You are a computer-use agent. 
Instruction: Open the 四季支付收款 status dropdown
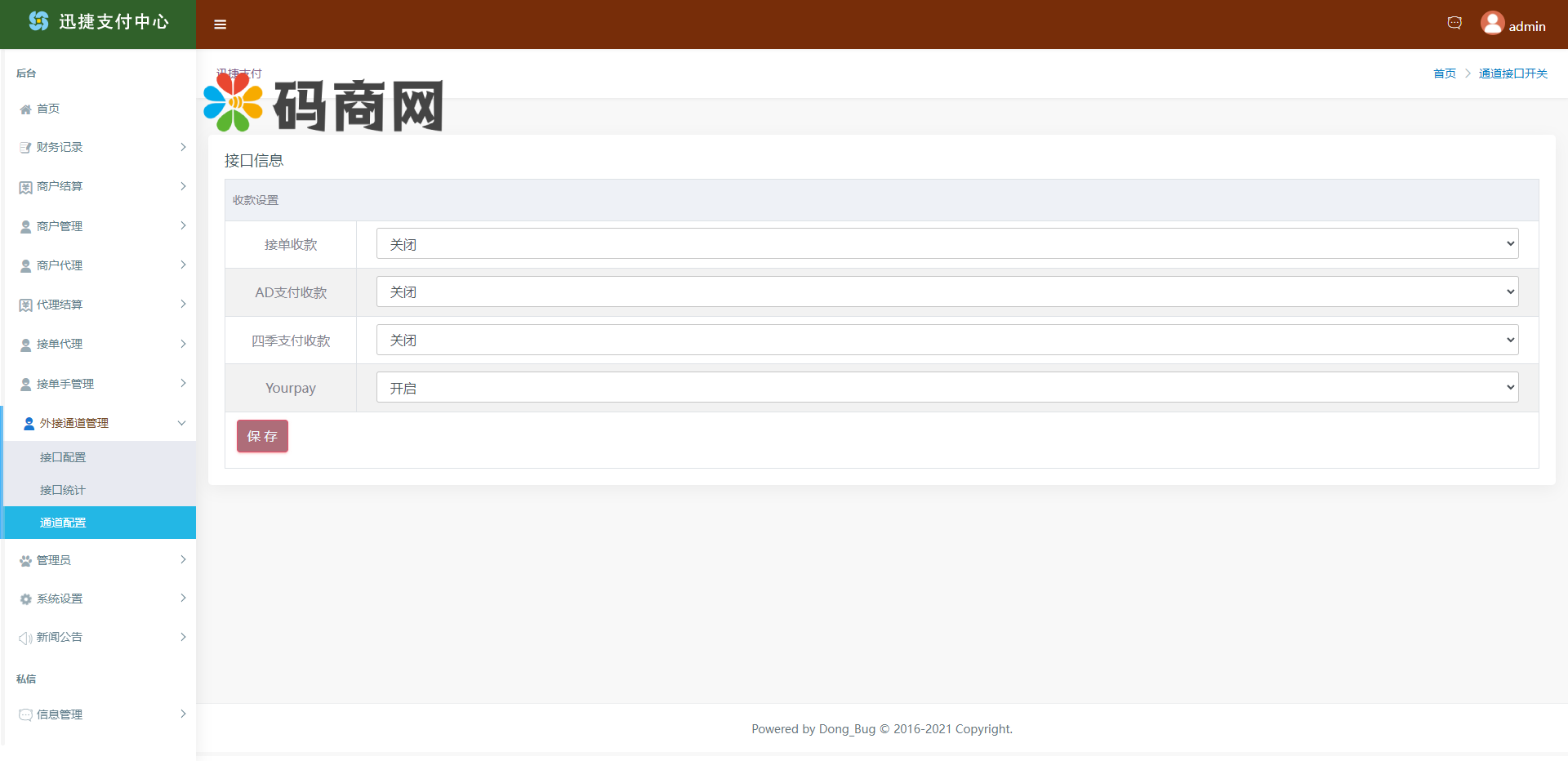pos(947,340)
